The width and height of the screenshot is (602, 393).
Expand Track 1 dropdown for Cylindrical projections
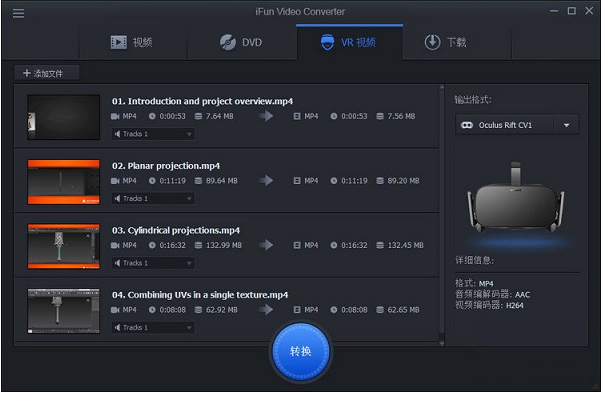(x=153, y=263)
